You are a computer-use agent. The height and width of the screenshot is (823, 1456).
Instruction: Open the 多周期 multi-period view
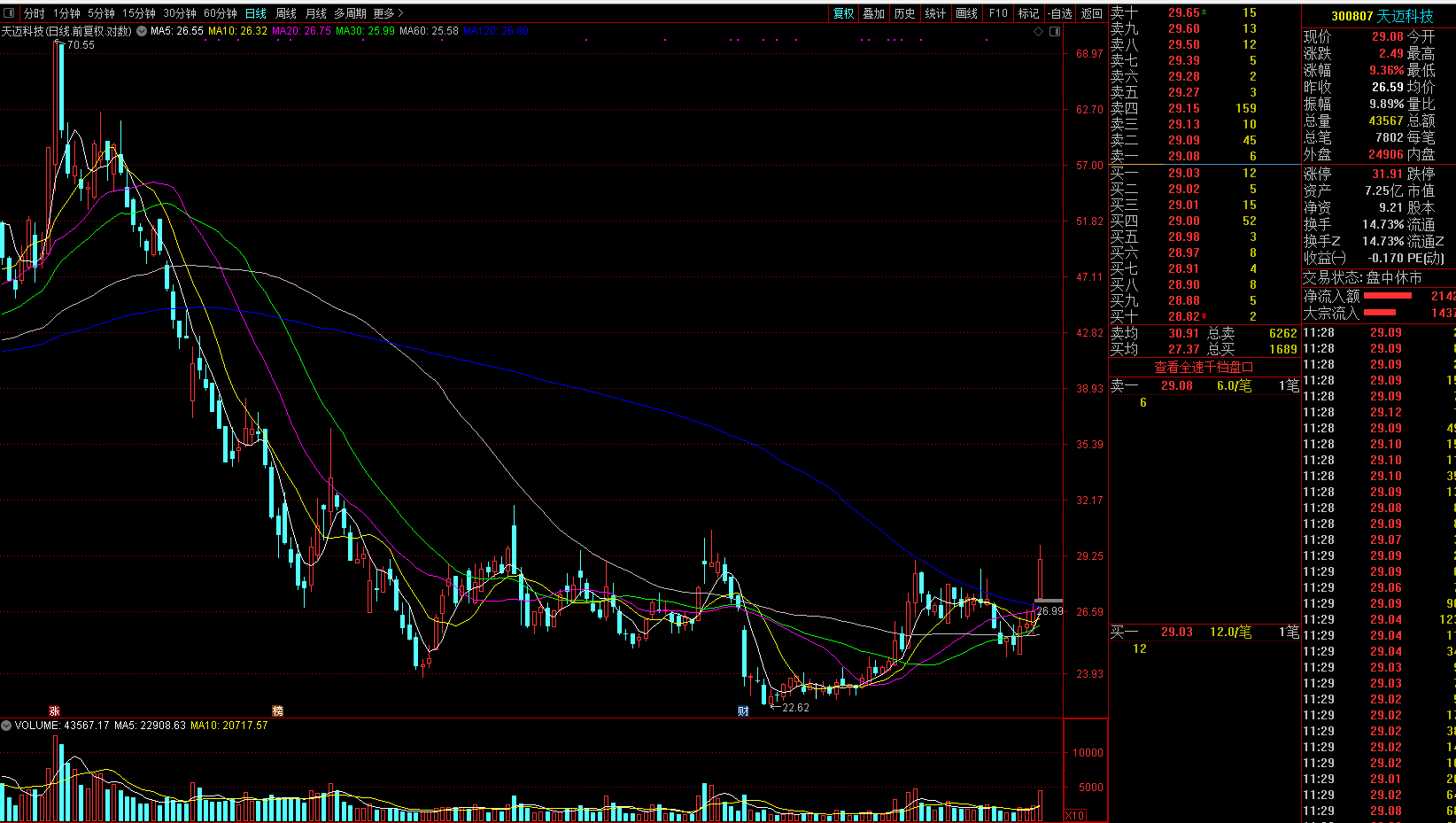pos(350,13)
